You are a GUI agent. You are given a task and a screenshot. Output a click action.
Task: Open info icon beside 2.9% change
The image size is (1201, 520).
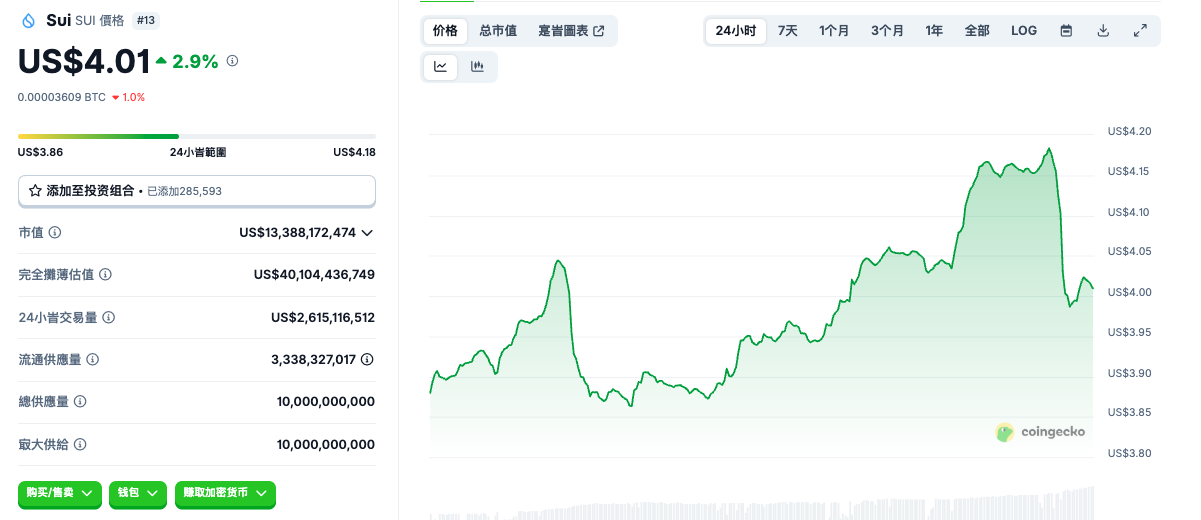232,61
